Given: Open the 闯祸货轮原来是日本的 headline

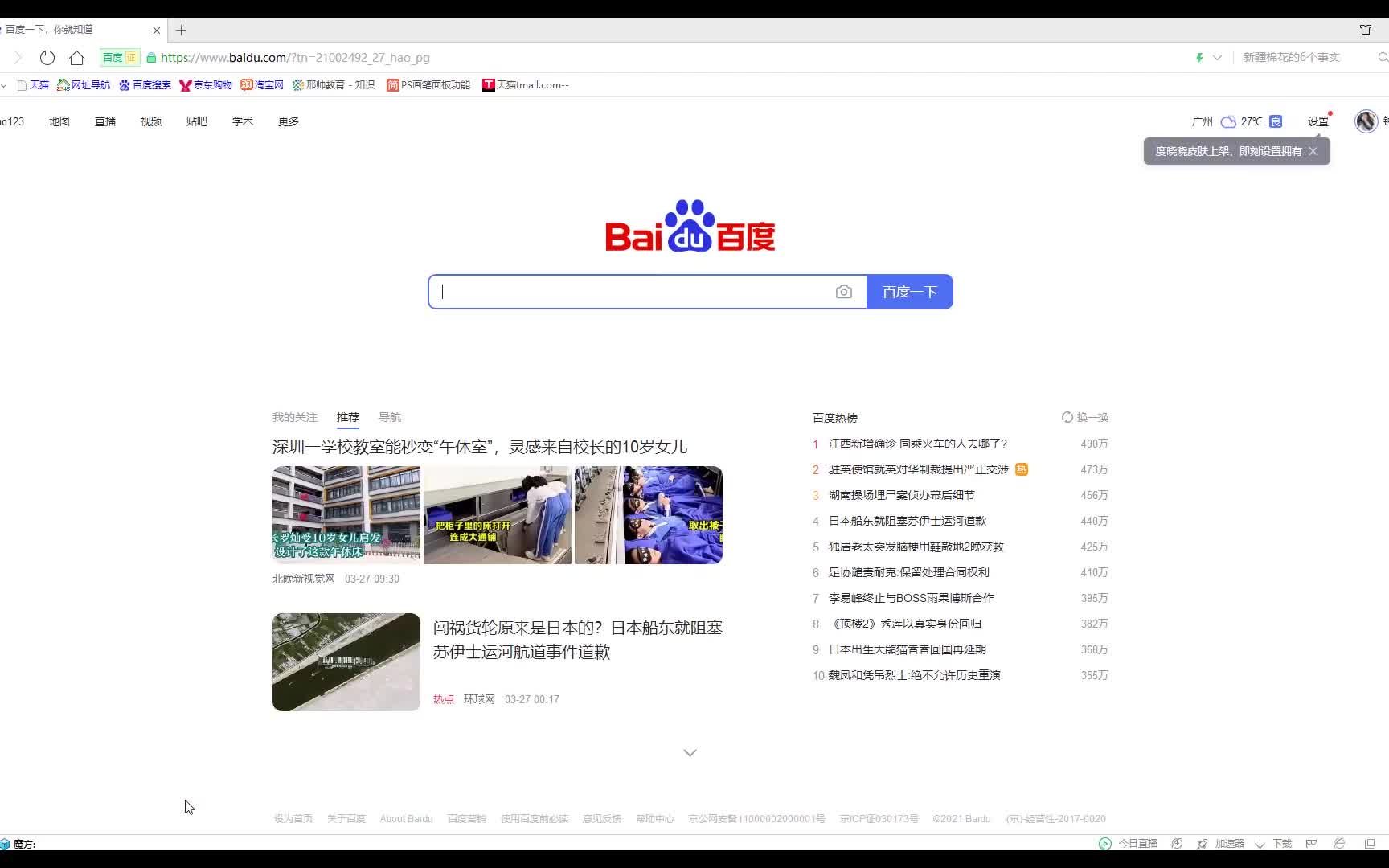Looking at the screenshot, I should (x=578, y=640).
